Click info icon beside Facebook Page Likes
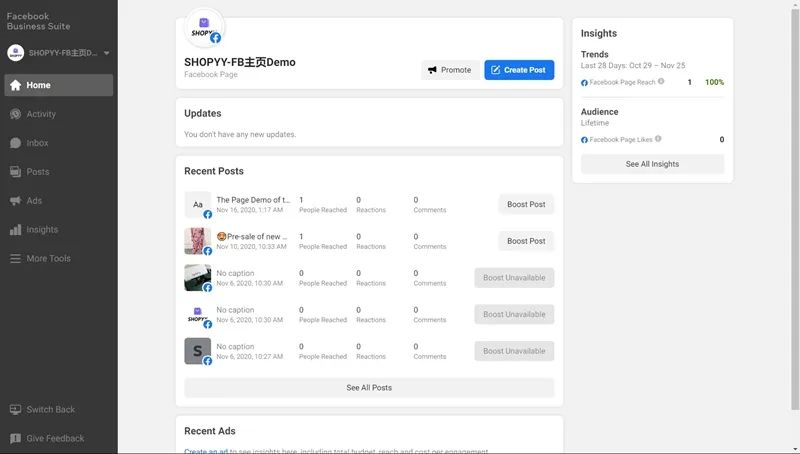This screenshot has height=454, width=800. pos(658,139)
